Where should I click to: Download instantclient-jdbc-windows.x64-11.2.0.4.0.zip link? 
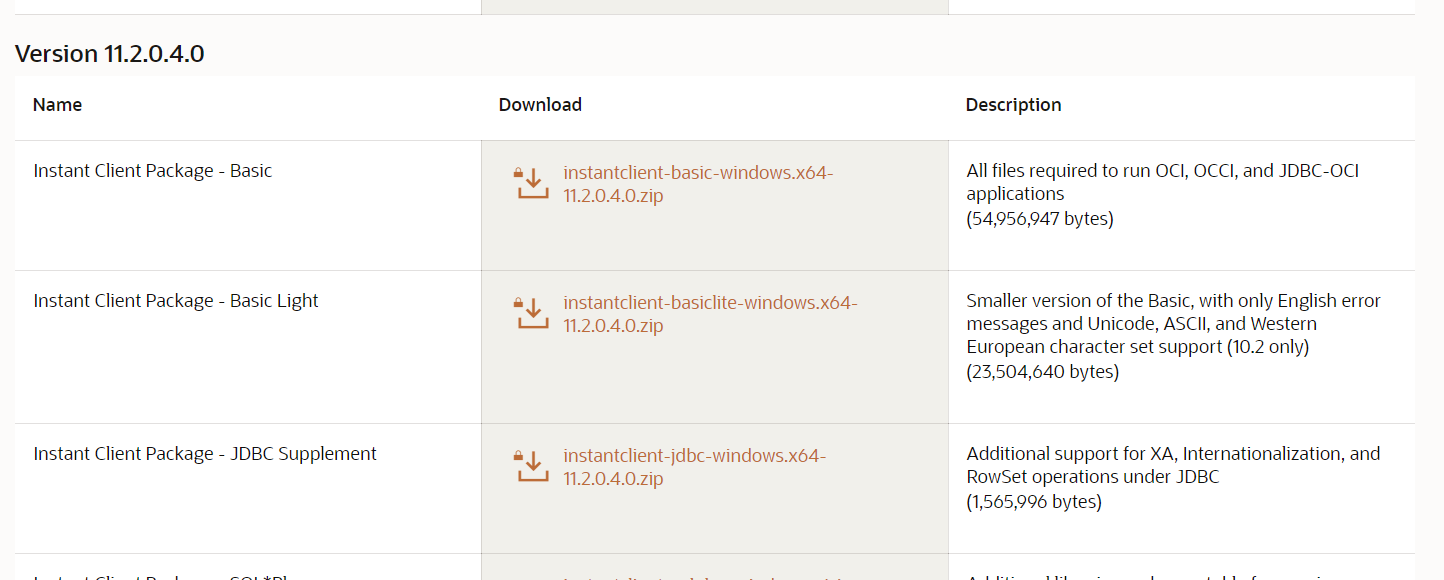[694, 467]
